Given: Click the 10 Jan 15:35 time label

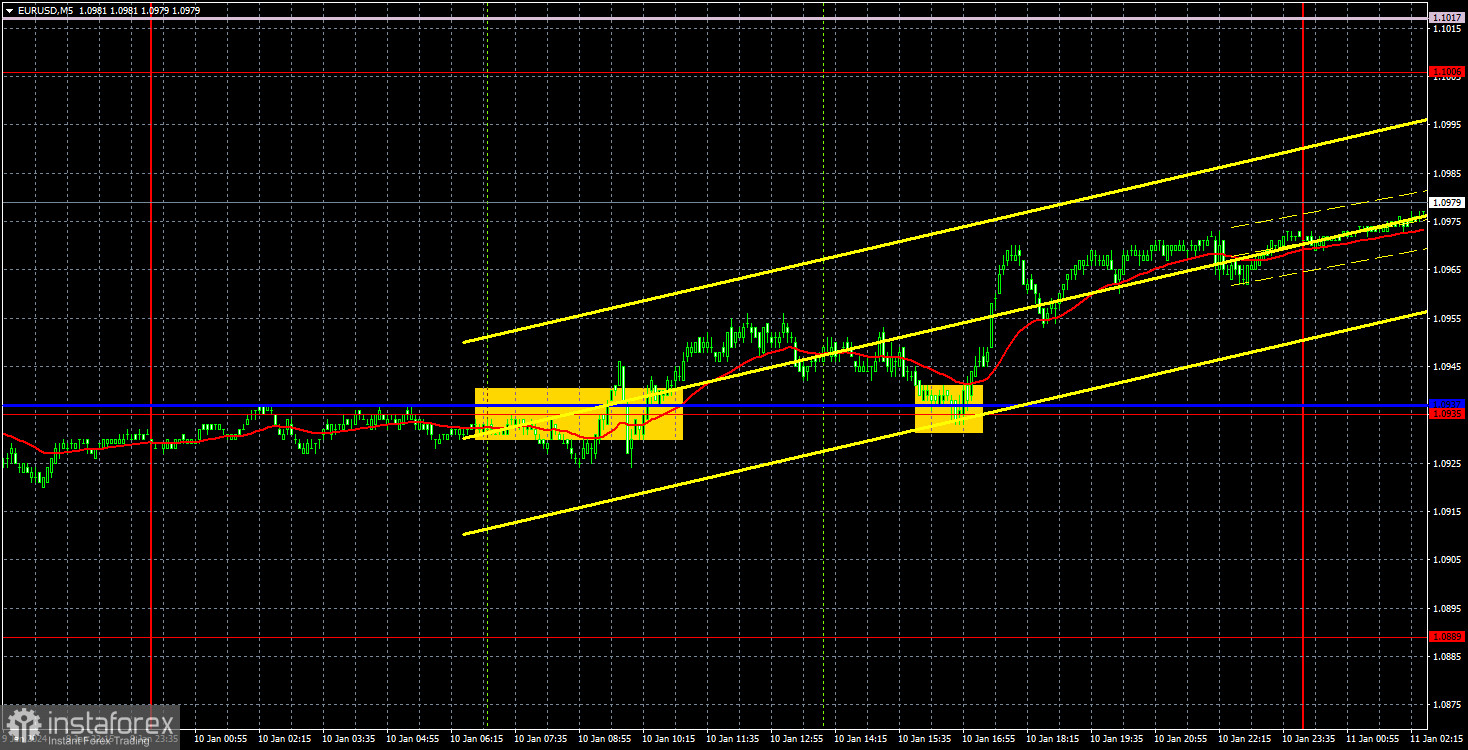Looking at the screenshot, I should [924, 739].
